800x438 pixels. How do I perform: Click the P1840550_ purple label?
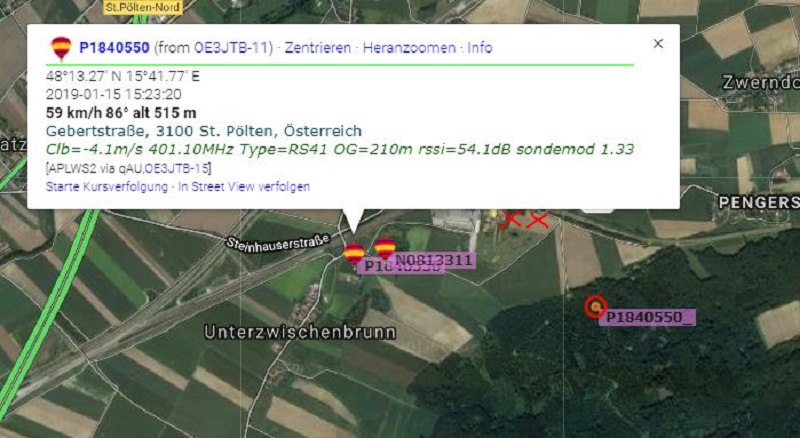click(647, 318)
